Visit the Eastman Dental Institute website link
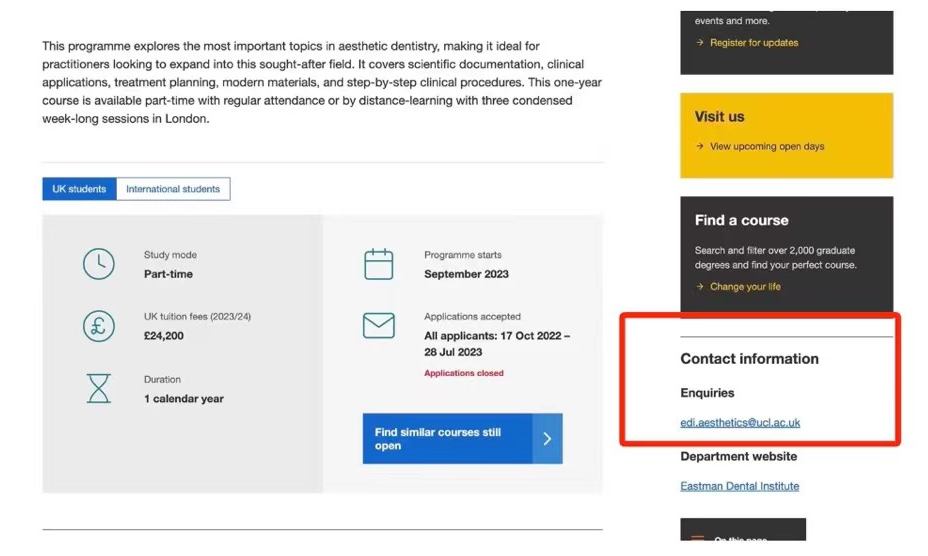Image resolution: width=928 pixels, height=556 pixels. point(739,487)
